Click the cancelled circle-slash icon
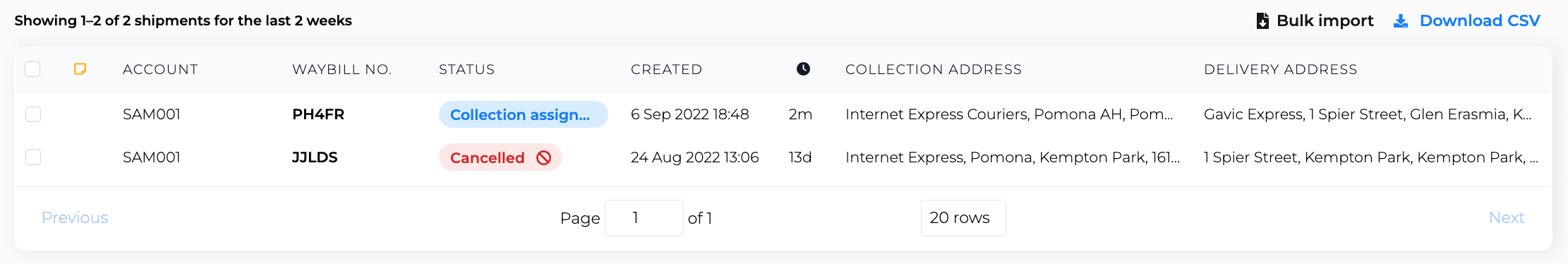Viewport: 1568px width, 264px height. click(x=543, y=157)
